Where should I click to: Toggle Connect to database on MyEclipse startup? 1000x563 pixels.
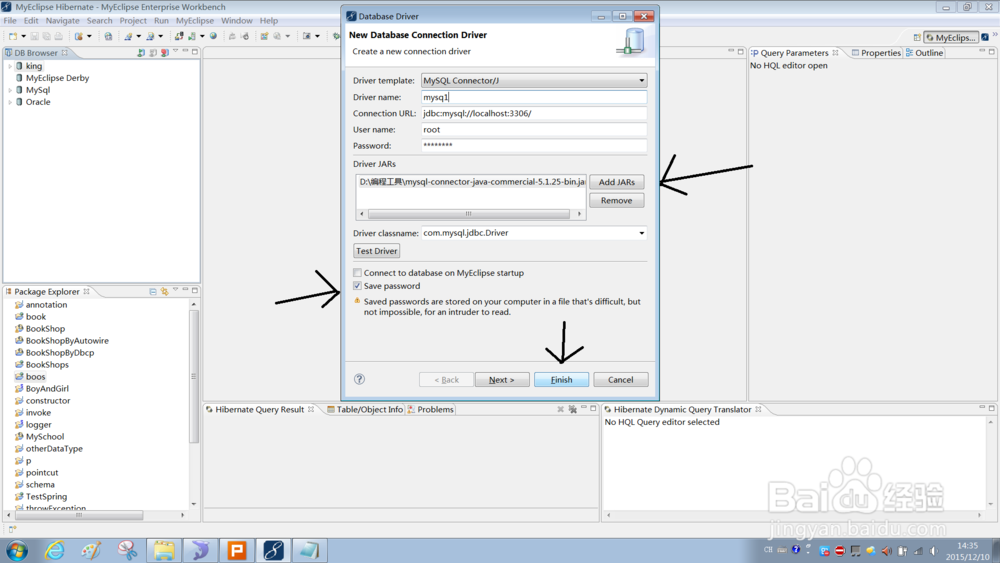(x=357, y=273)
